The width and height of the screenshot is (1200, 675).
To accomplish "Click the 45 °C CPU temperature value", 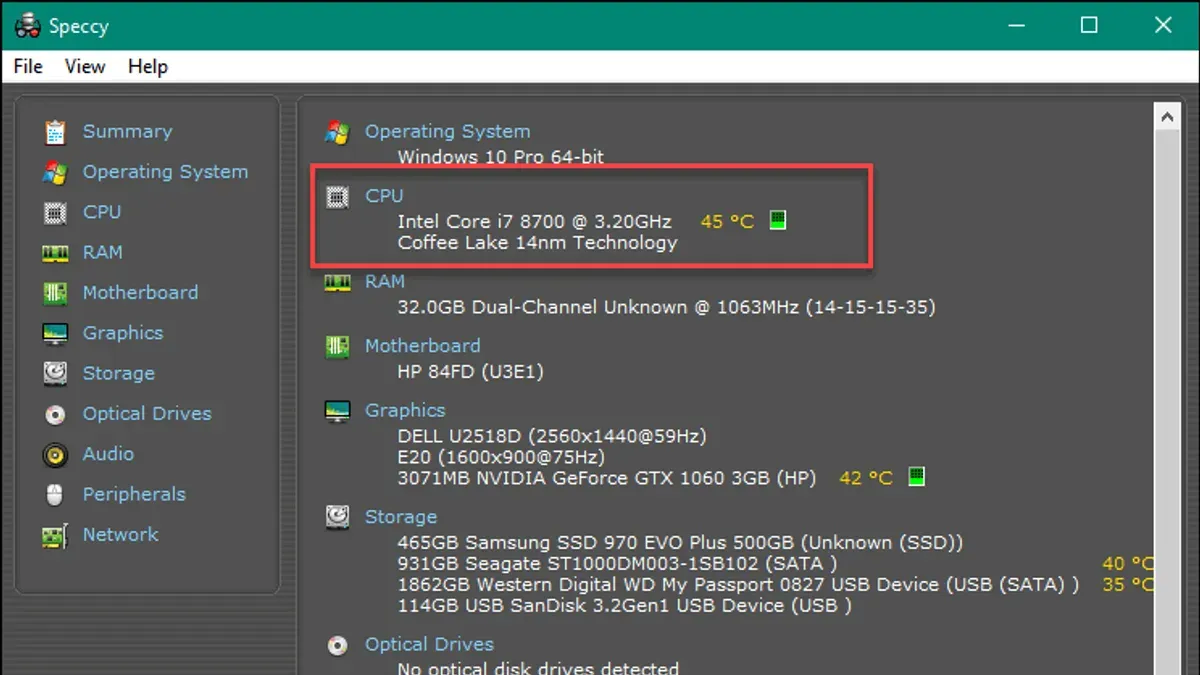I will pyautogui.click(x=727, y=221).
